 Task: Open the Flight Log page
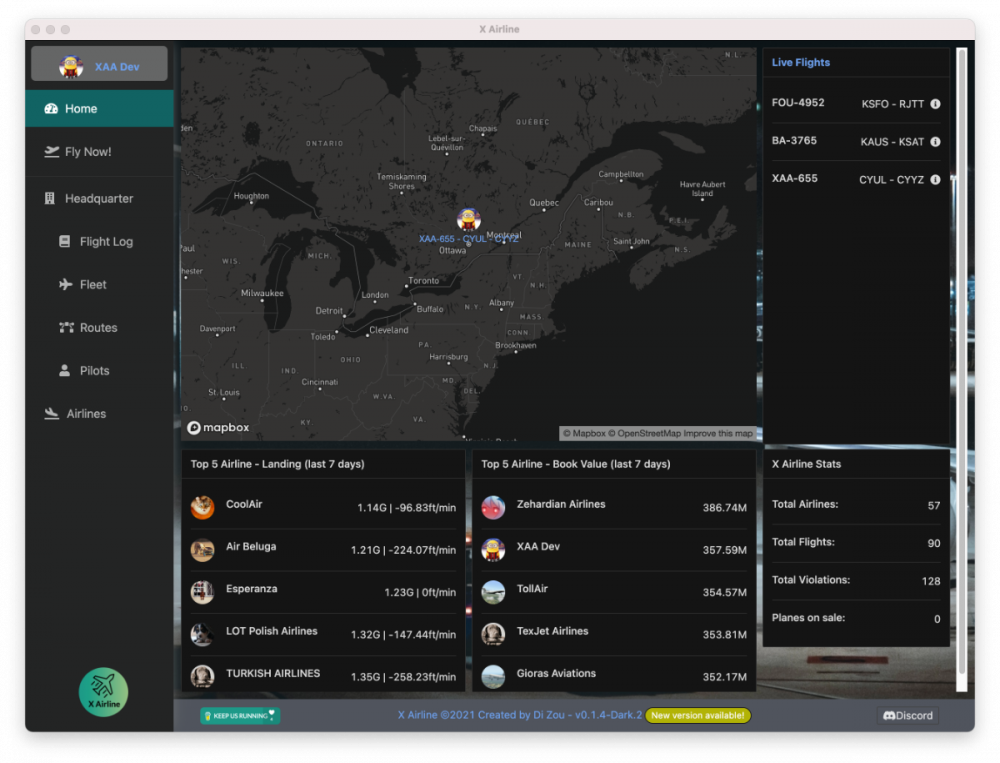click(x=106, y=242)
